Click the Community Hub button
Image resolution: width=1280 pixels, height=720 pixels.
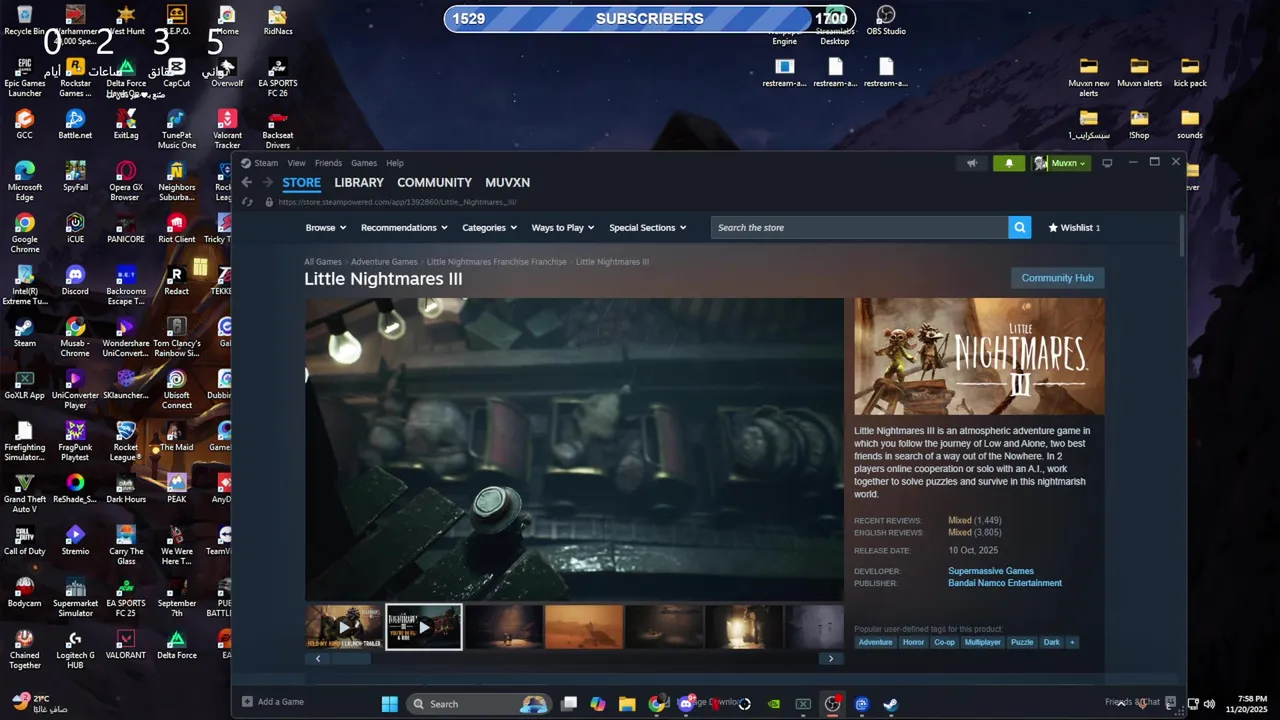click(1057, 278)
